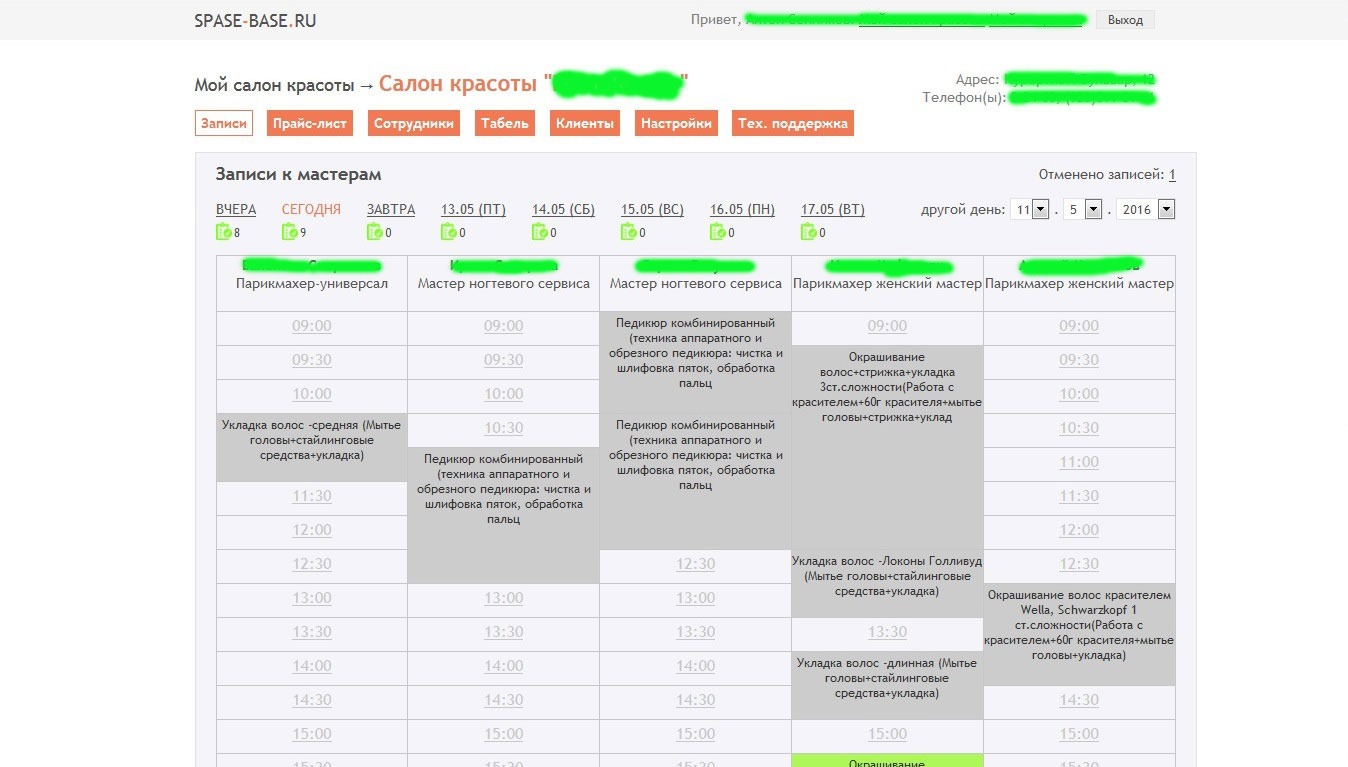
Task: Select the clipboard icon below 16.05 (ПН)
Action: [718, 232]
